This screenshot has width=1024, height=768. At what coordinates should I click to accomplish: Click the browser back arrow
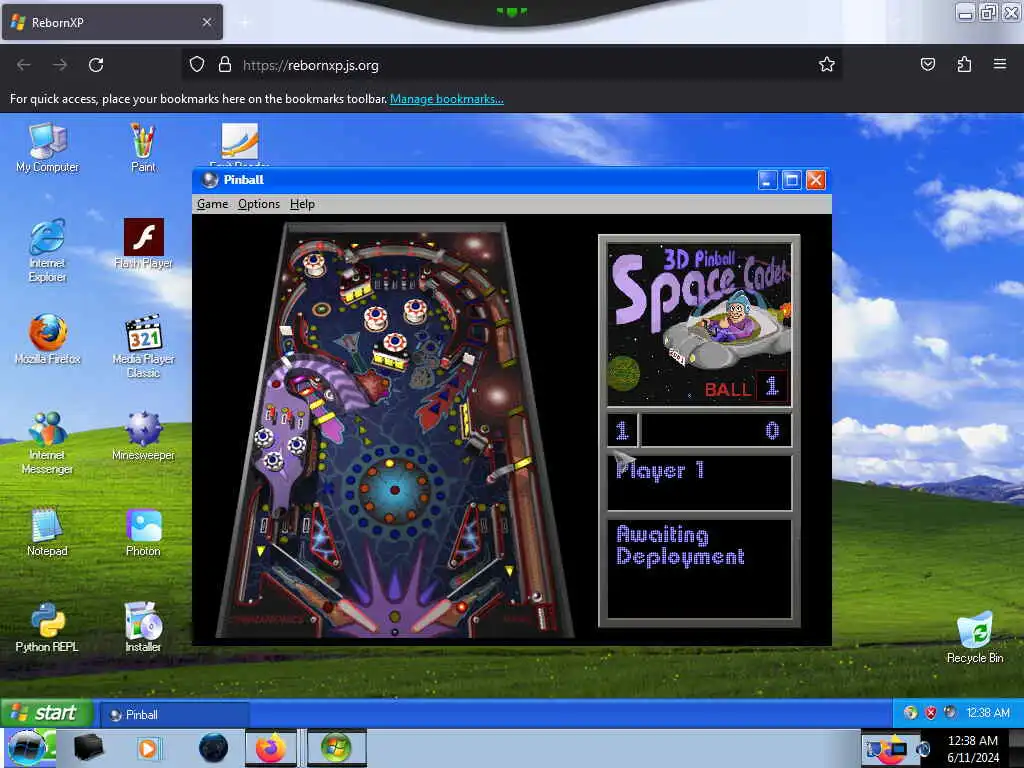[x=24, y=65]
